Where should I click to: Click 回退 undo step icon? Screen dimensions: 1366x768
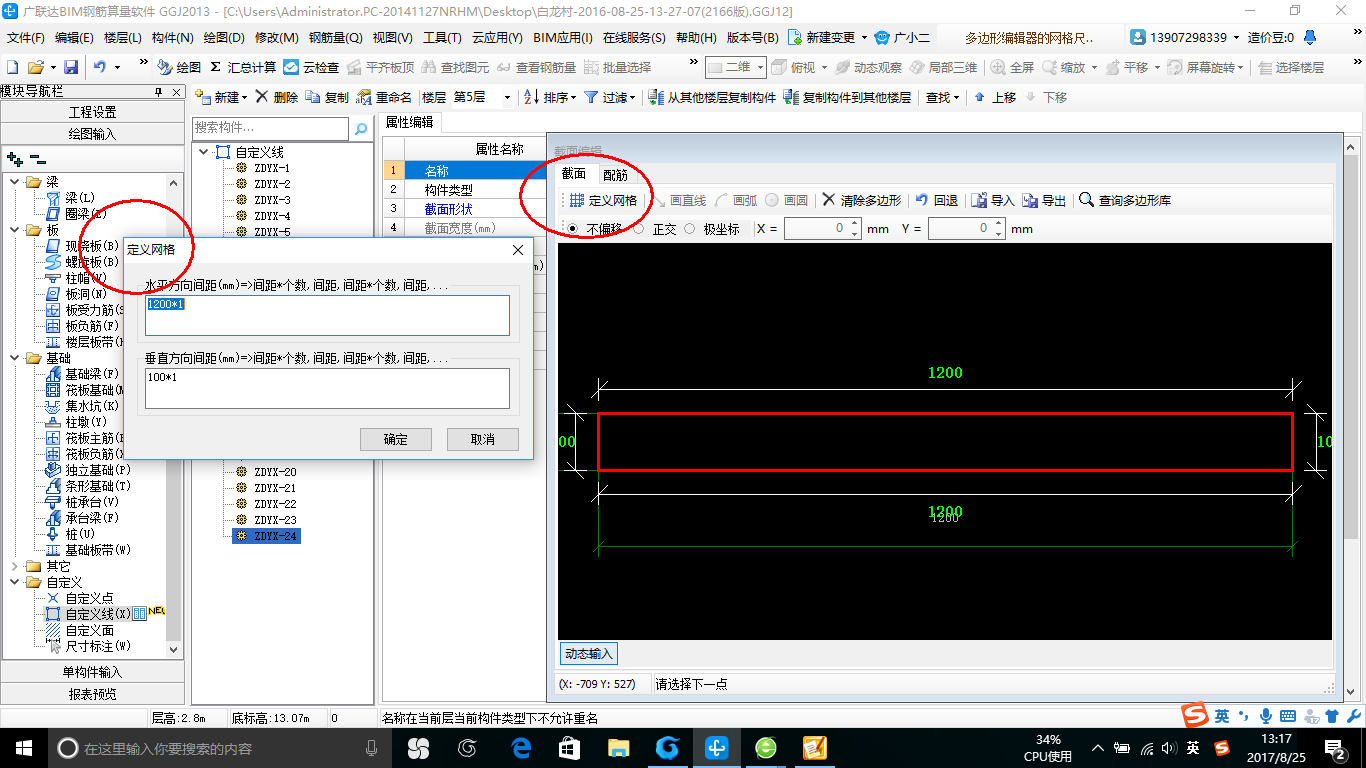[x=937, y=200]
